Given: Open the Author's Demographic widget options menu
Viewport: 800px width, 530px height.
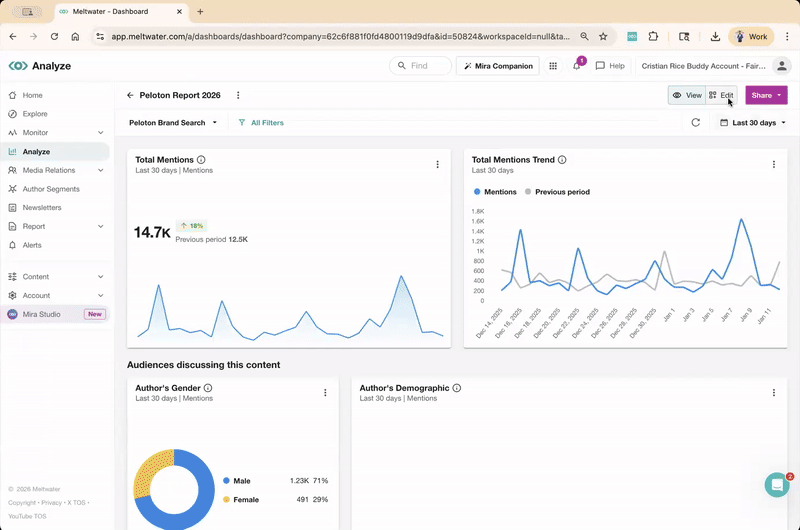Looking at the screenshot, I should coord(774,392).
